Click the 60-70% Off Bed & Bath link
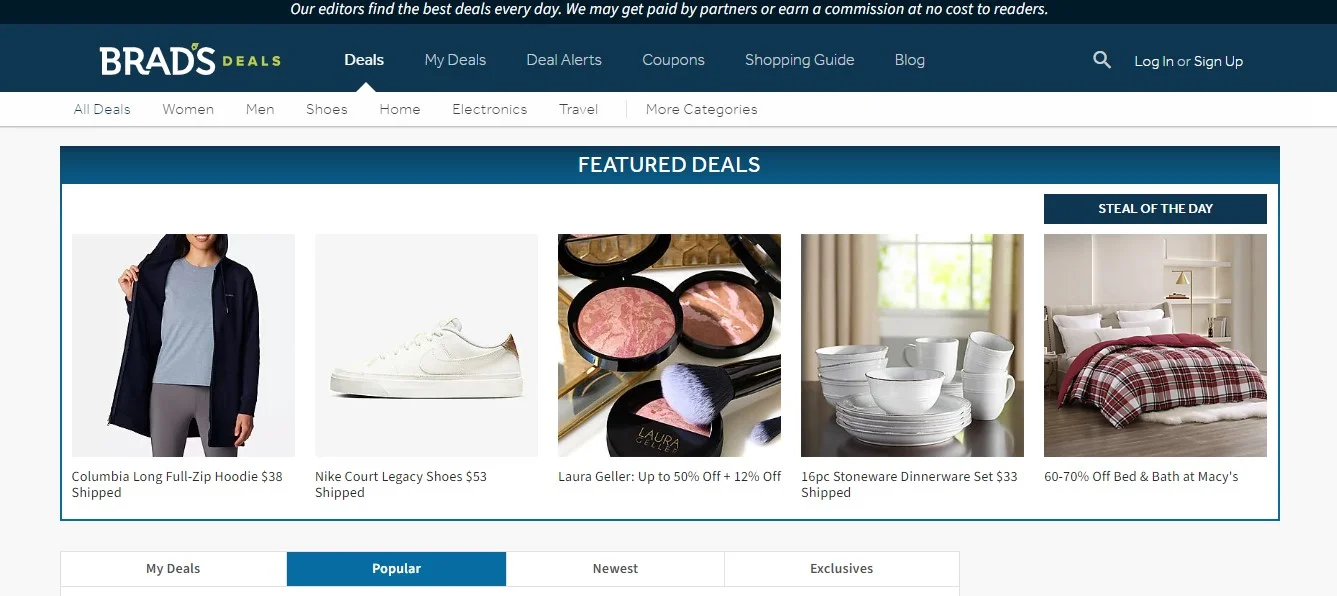This screenshot has height=596, width=1337. (1141, 477)
